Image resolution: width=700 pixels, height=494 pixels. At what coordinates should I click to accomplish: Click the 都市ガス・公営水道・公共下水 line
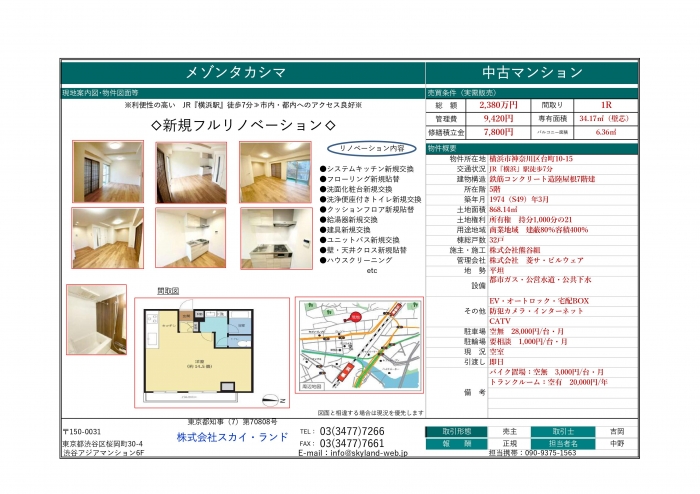540,280
